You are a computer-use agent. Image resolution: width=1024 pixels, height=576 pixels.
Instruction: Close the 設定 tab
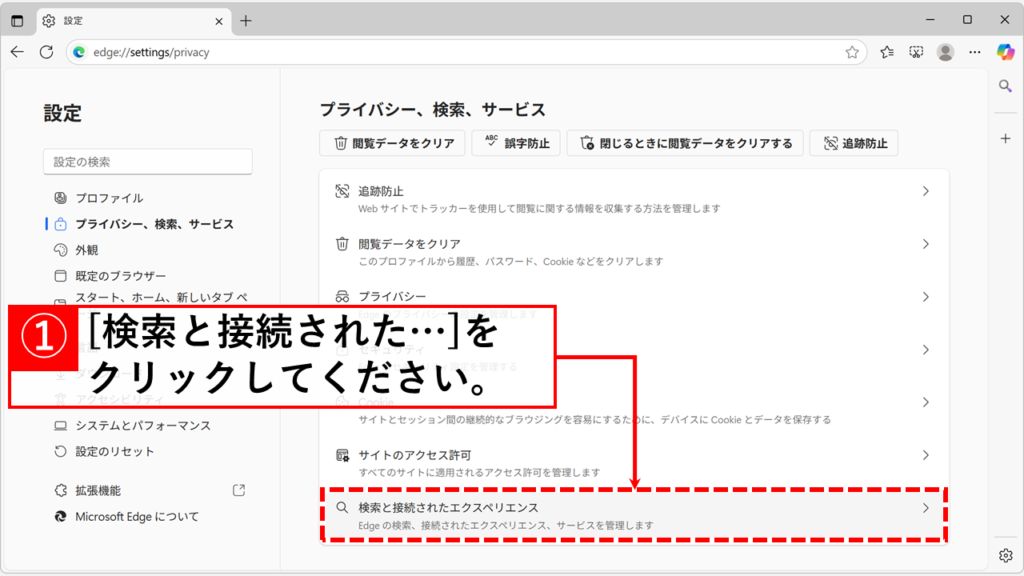219,22
